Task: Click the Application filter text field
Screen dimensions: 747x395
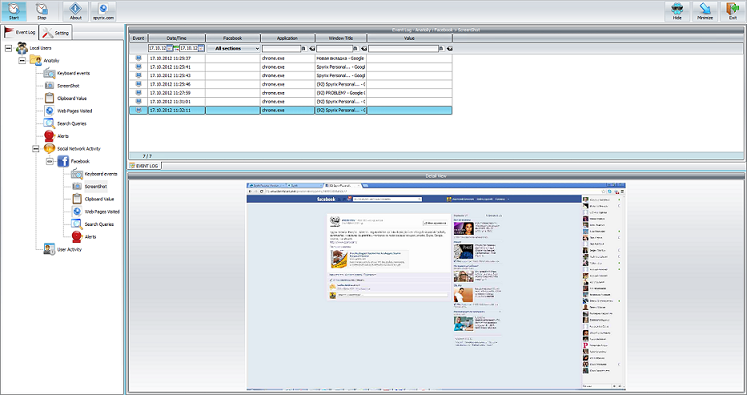Action: (282, 49)
